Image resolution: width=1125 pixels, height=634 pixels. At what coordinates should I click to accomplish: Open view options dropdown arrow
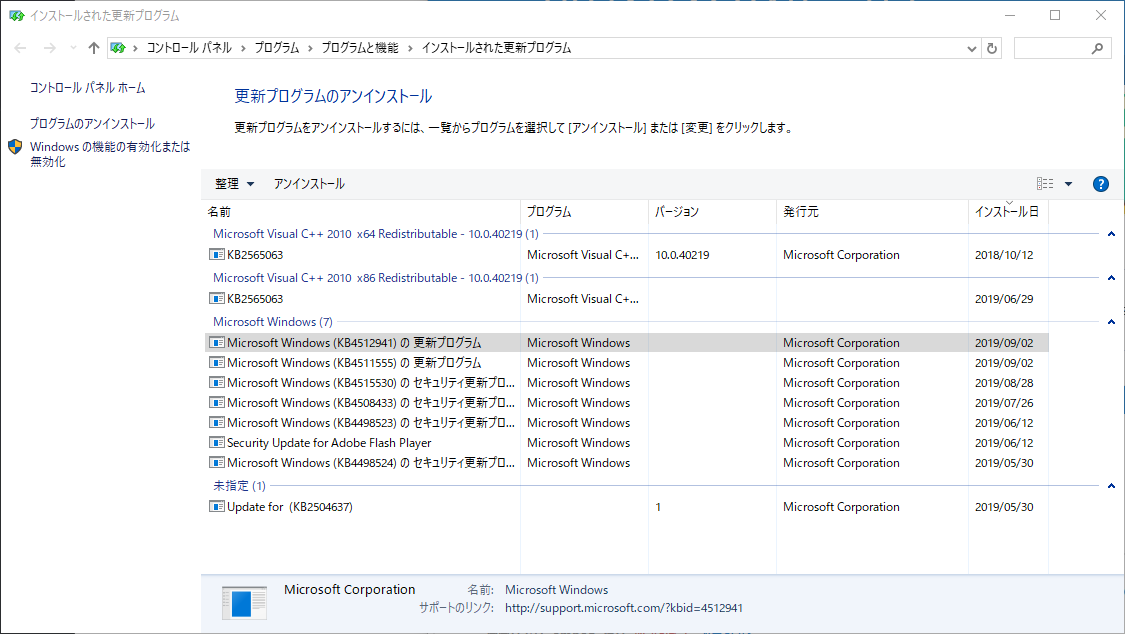click(x=1068, y=184)
